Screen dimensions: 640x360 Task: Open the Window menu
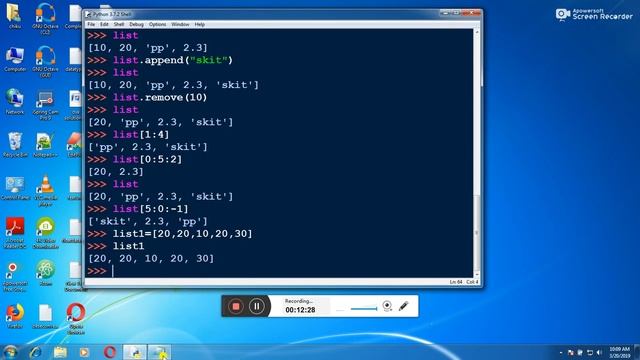(x=180, y=24)
